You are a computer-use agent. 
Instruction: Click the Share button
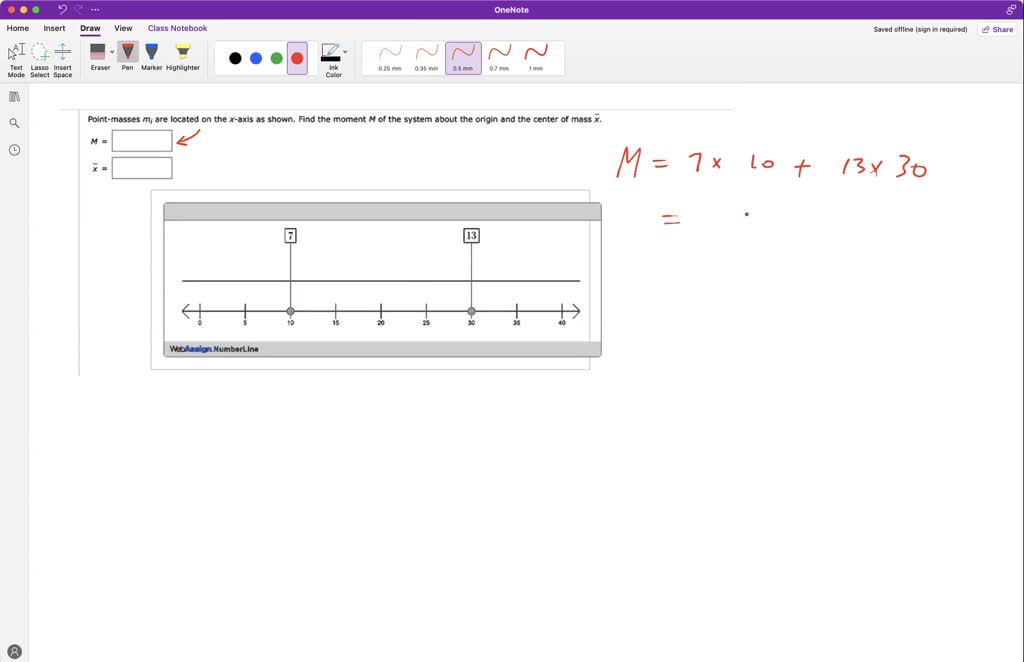click(x=996, y=29)
